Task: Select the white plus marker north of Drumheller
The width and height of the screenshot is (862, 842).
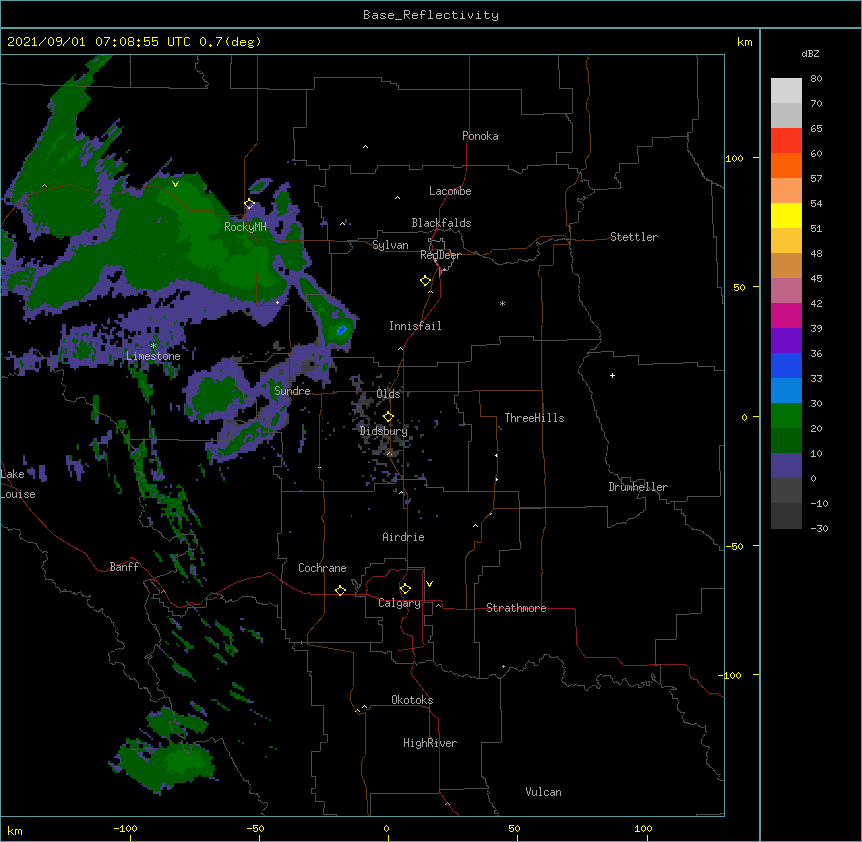Action: coord(612,375)
